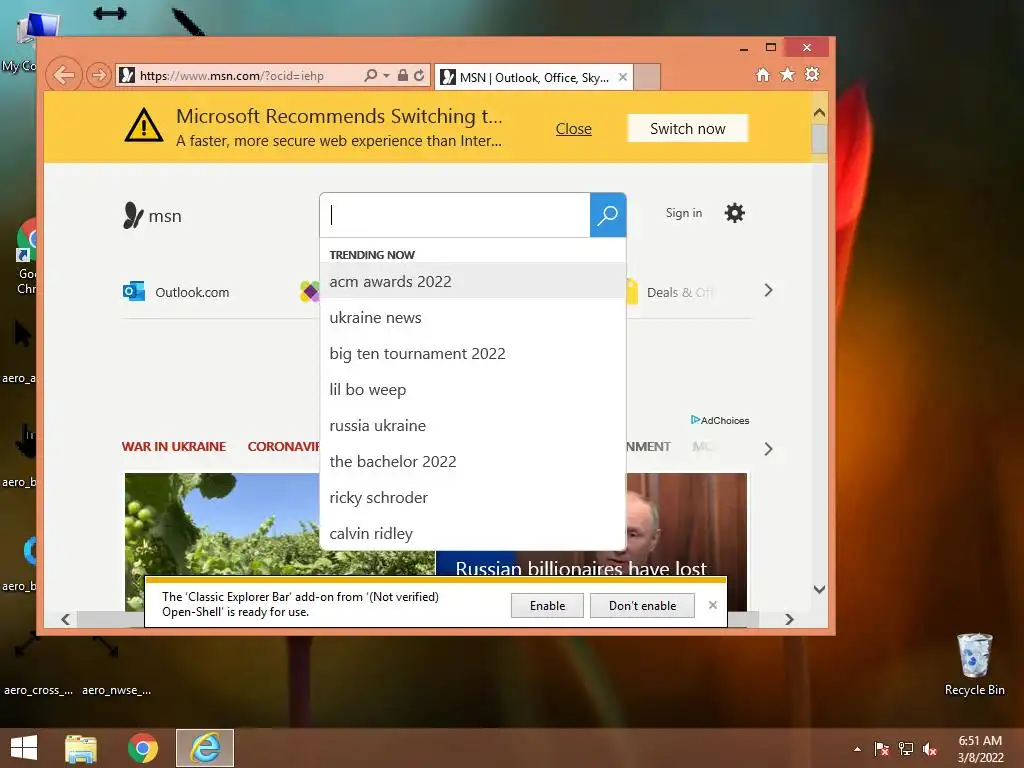Dismiss the add-on notification bar
Screen dimensions: 1024x768
click(712, 605)
